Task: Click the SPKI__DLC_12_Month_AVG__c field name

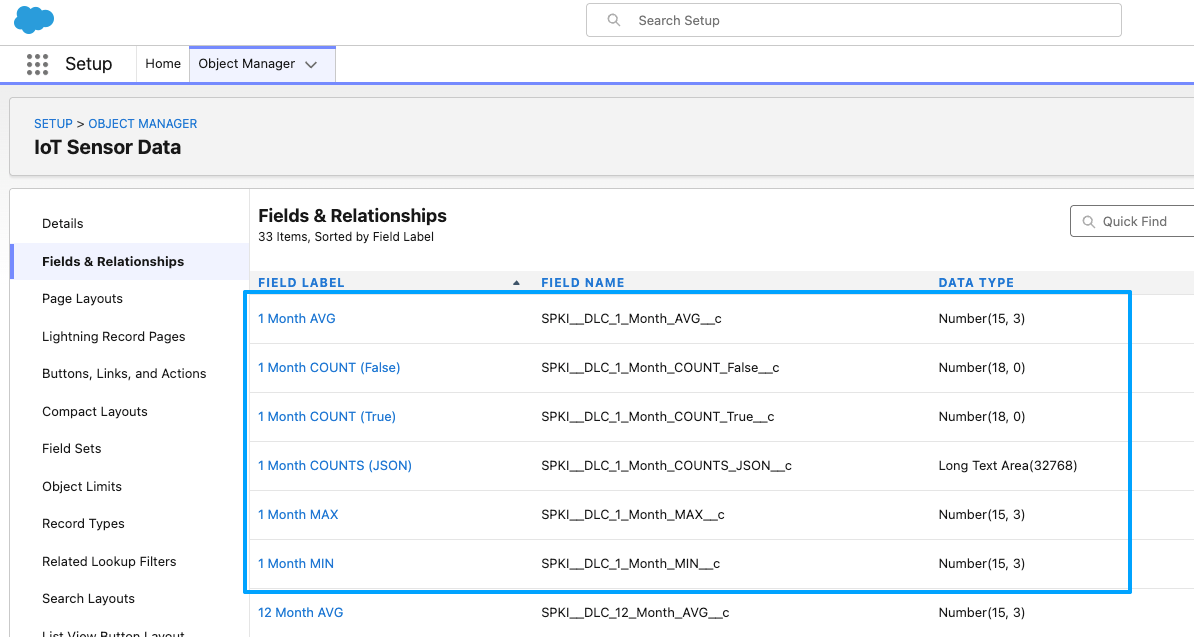Action: [x=635, y=613]
